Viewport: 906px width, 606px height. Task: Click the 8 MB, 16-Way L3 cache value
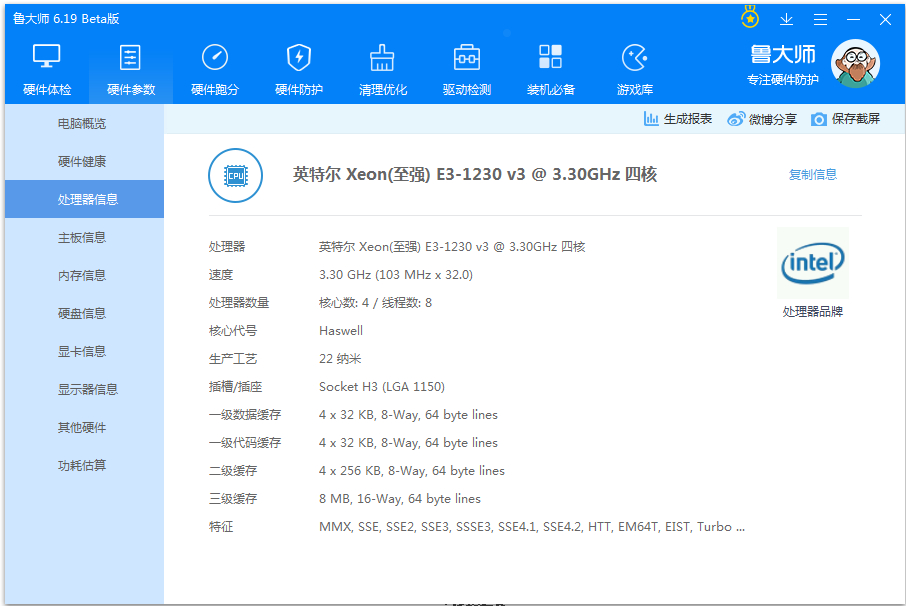(400, 499)
